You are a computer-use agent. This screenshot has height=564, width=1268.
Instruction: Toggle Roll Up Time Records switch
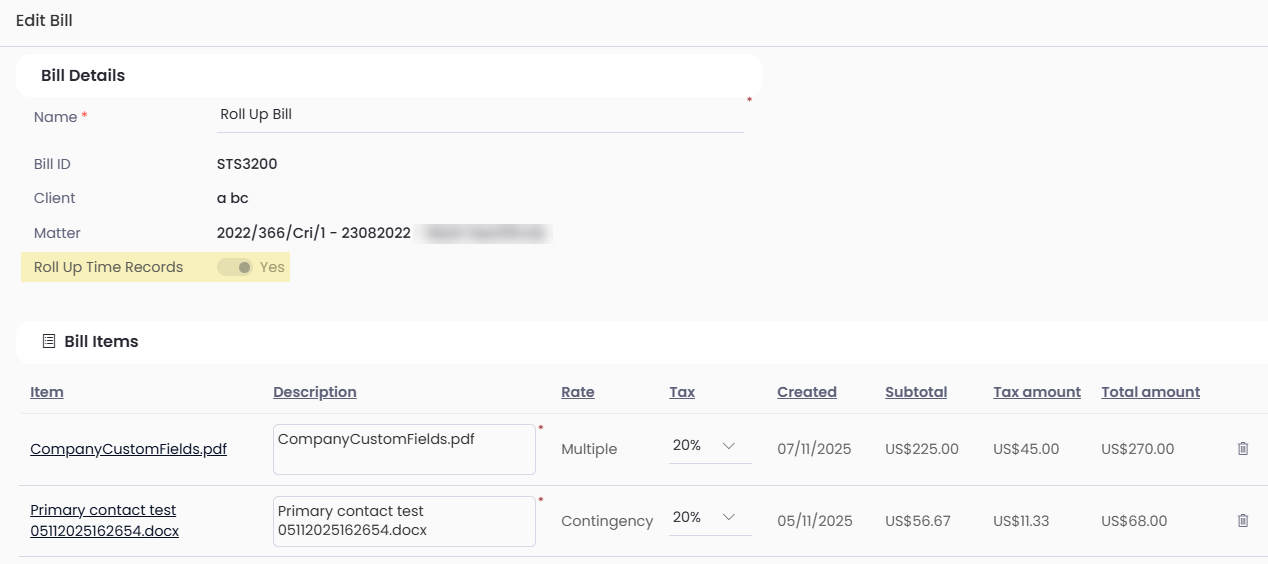click(x=236, y=268)
